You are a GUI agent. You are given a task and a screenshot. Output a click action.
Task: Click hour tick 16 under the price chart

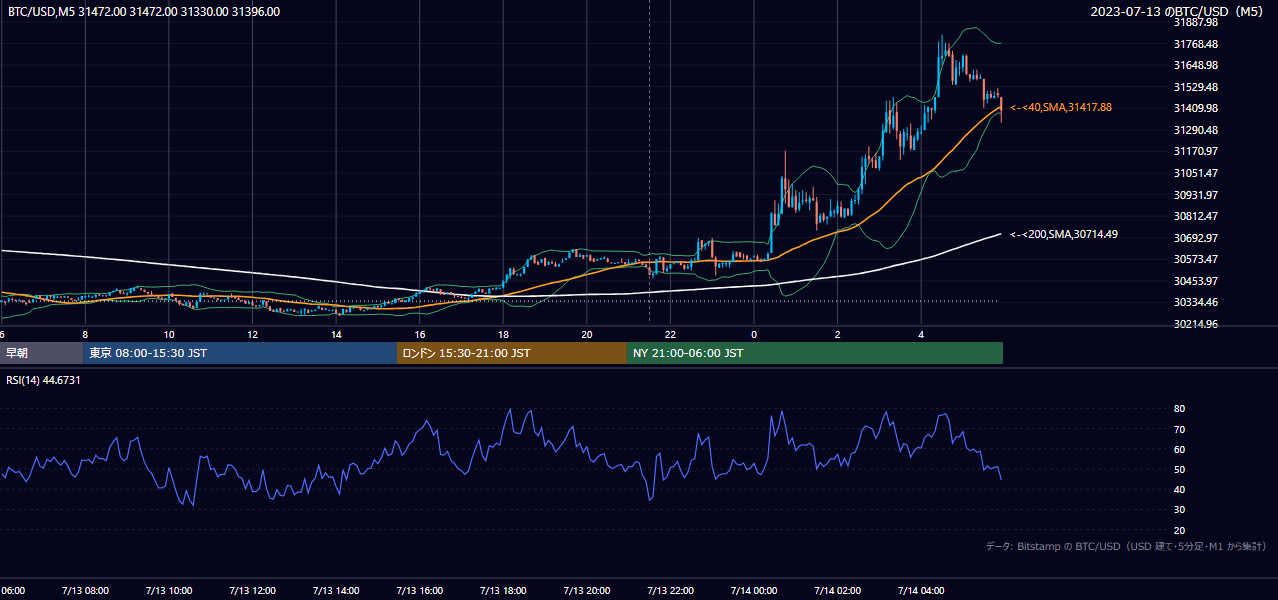click(420, 334)
